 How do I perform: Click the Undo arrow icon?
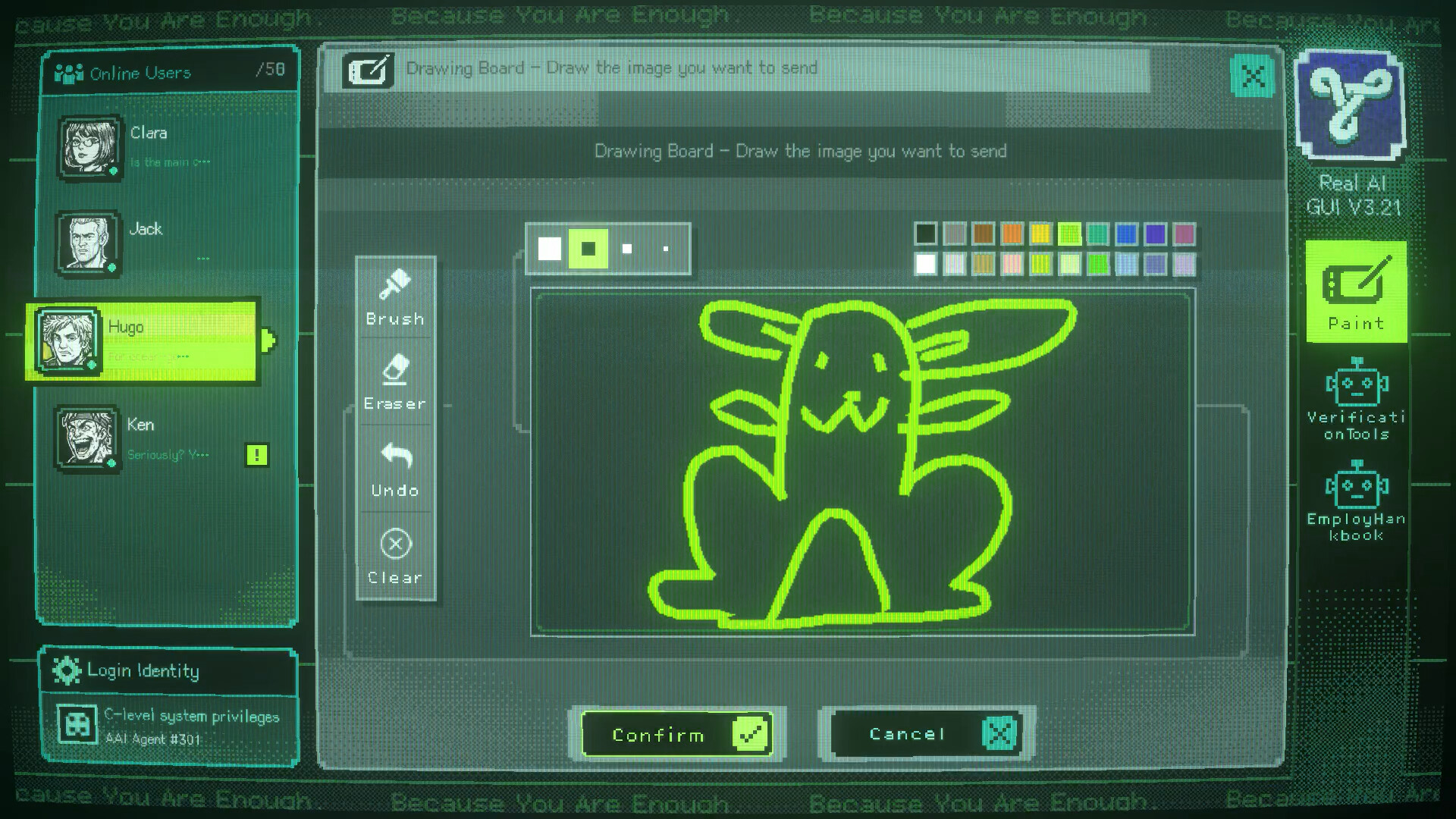(396, 456)
